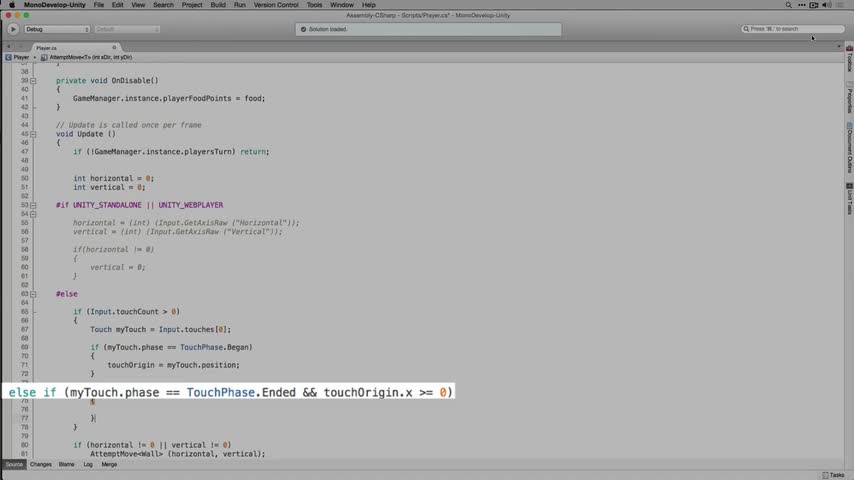Collapse the fold marker on line 54
This screenshot has height=480, width=854.
pos(33,214)
